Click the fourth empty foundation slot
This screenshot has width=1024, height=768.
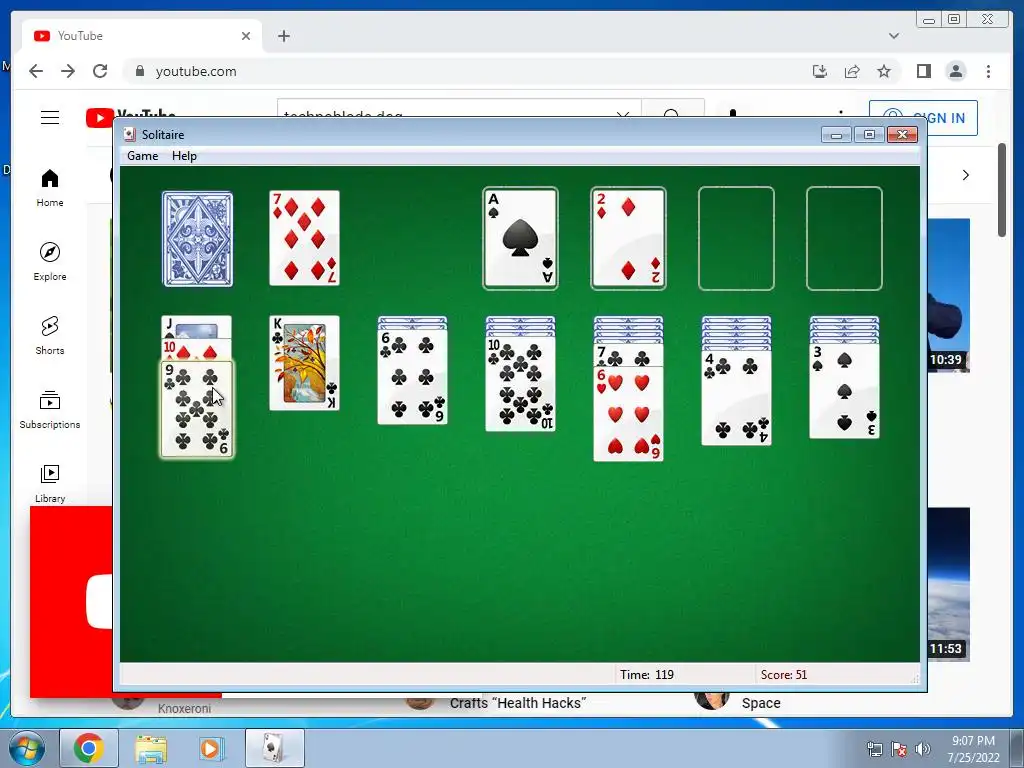tap(844, 238)
